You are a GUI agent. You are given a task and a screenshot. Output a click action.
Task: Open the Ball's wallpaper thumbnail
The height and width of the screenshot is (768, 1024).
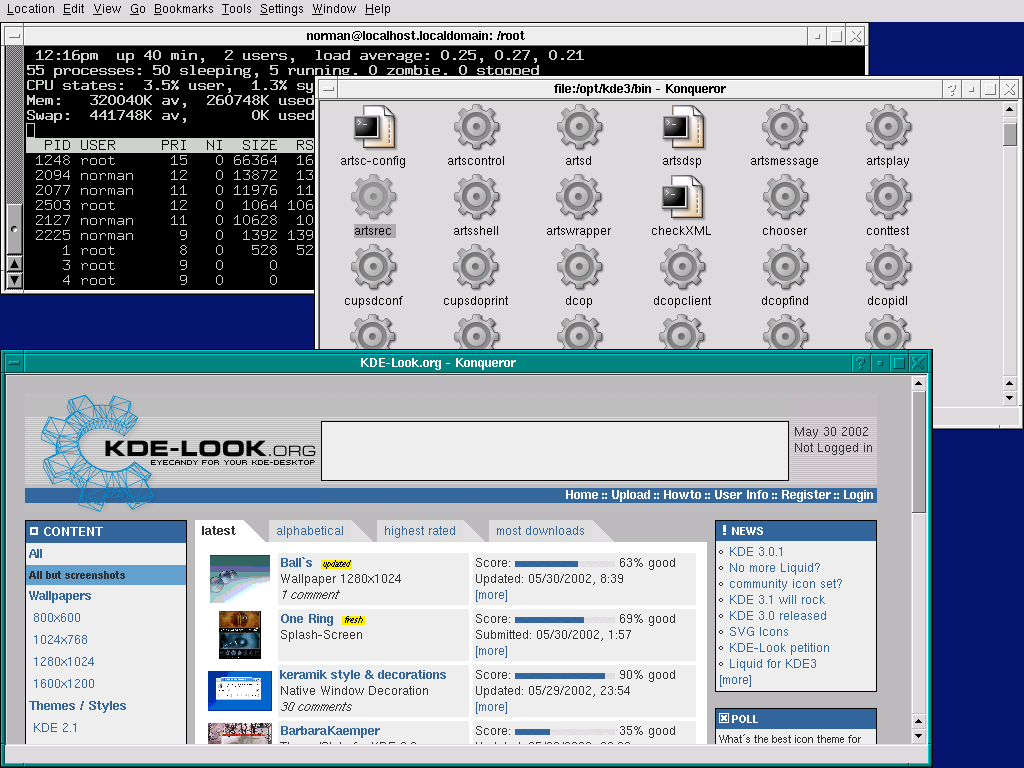pyautogui.click(x=240, y=579)
